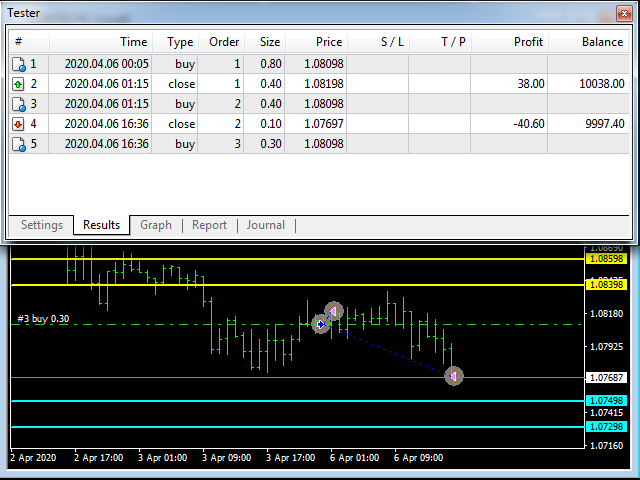Sort by the Time column header

(x=101, y=42)
